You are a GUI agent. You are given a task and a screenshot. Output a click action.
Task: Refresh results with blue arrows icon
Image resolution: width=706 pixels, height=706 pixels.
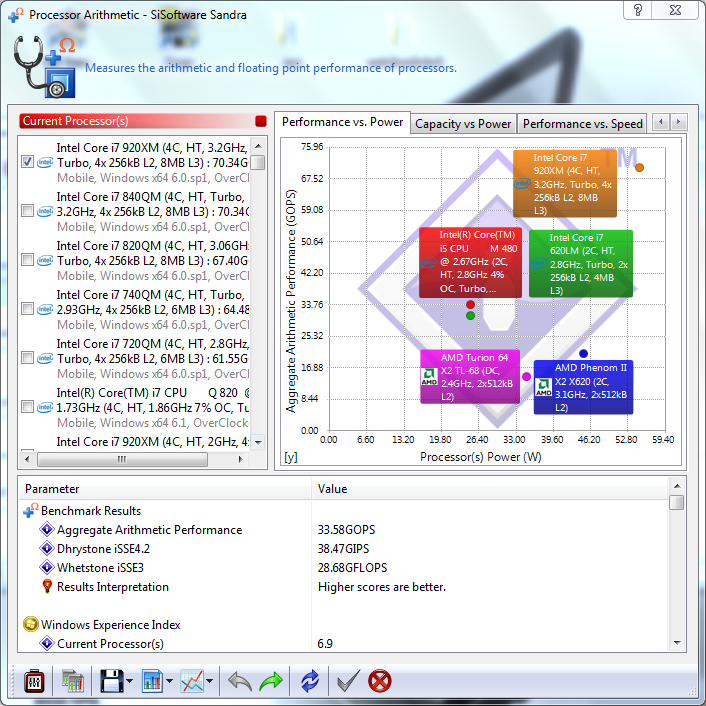coord(310,681)
